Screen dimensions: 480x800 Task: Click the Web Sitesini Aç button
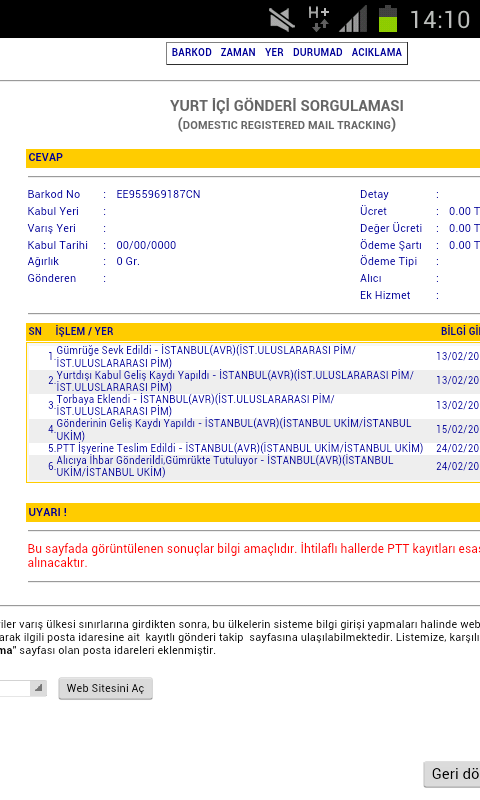pos(106,688)
